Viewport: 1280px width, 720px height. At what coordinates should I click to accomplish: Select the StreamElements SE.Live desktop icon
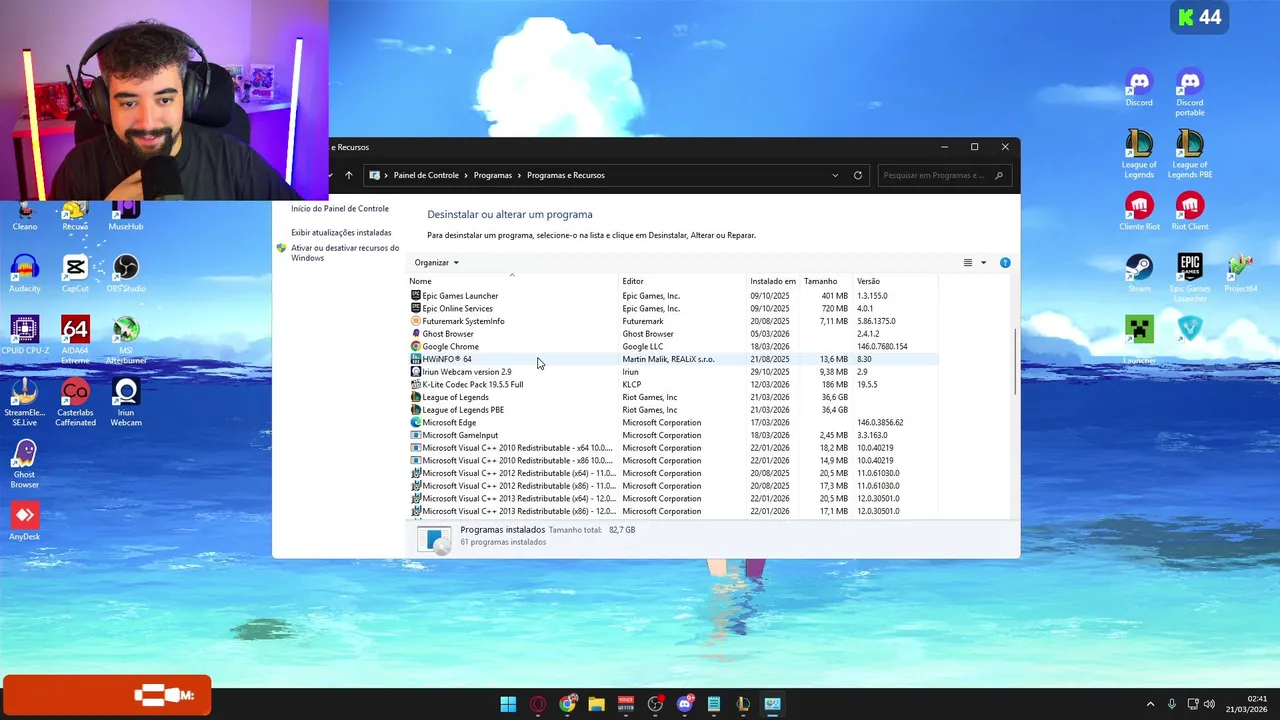(x=25, y=403)
